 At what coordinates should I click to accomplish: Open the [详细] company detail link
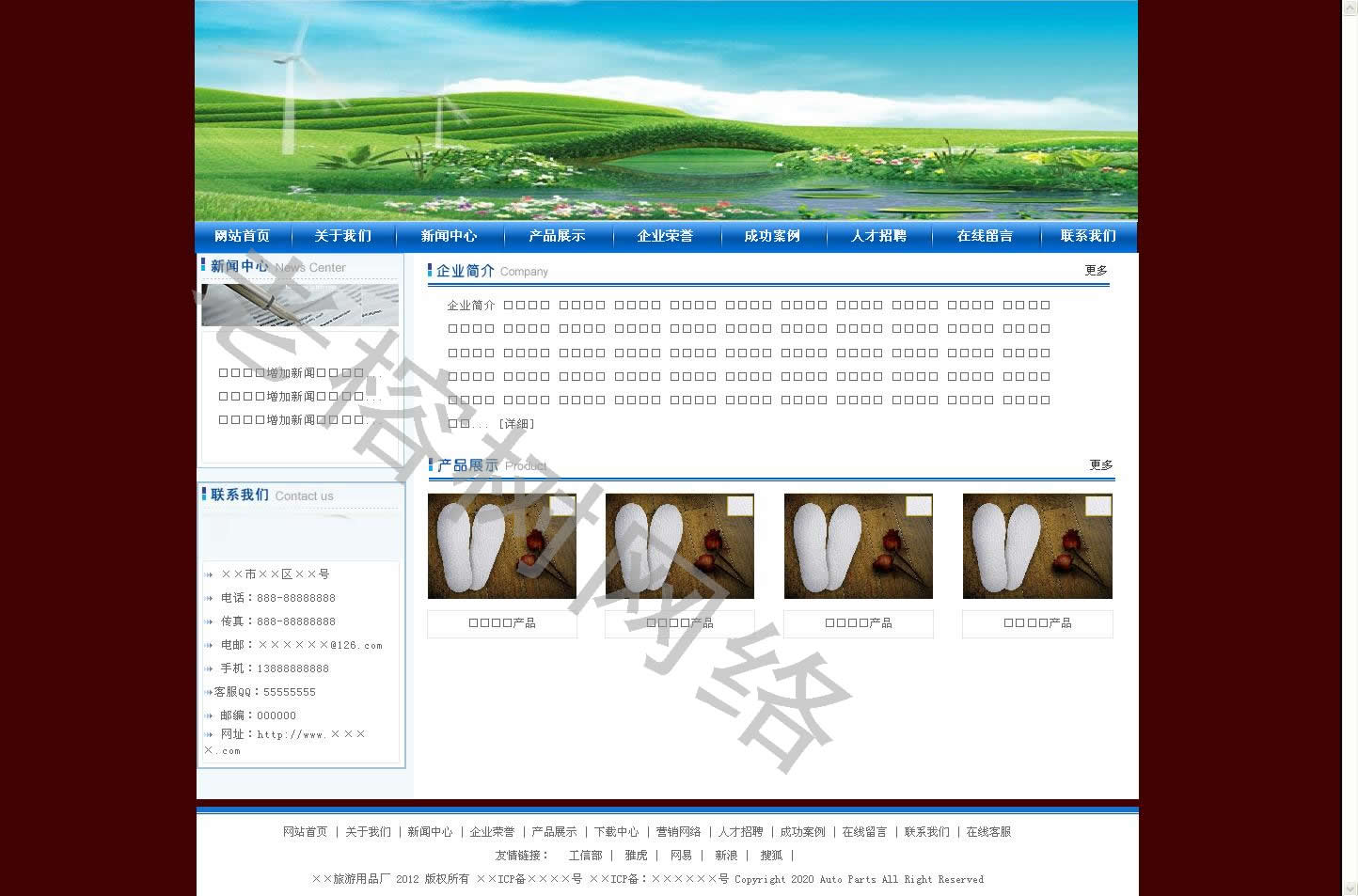click(x=516, y=424)
